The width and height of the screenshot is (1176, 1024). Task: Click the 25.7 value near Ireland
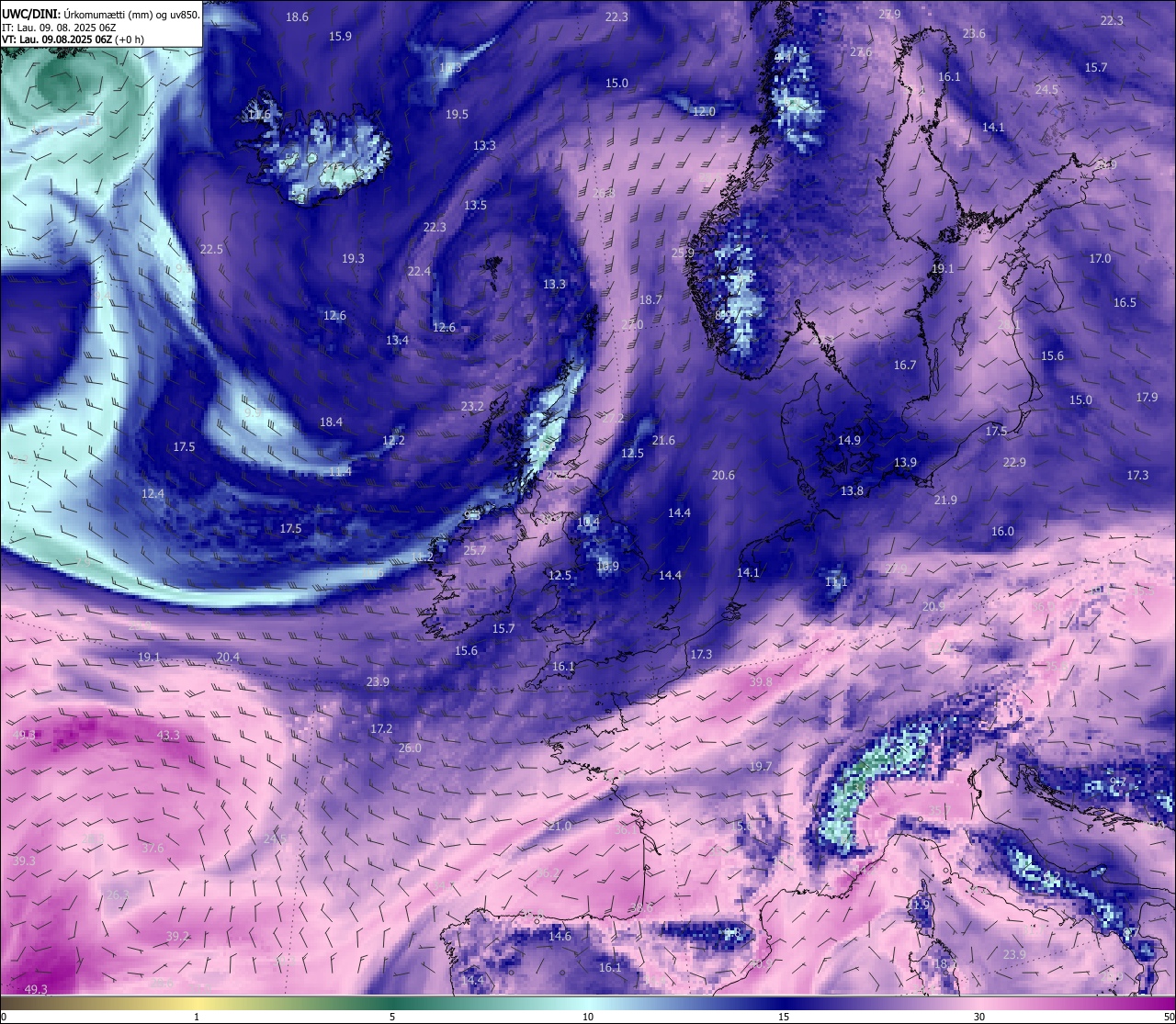[x=475, y=550]
